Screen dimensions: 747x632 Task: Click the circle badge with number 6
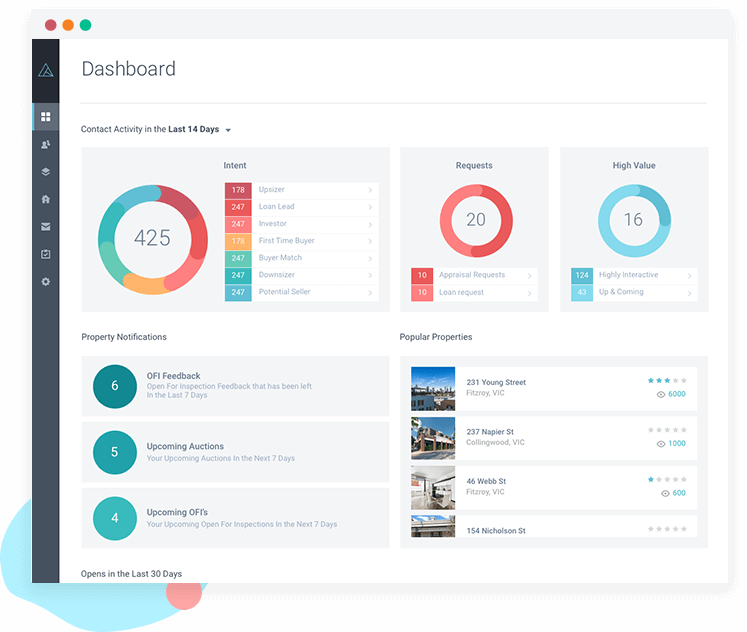click(x=115, y=386)
